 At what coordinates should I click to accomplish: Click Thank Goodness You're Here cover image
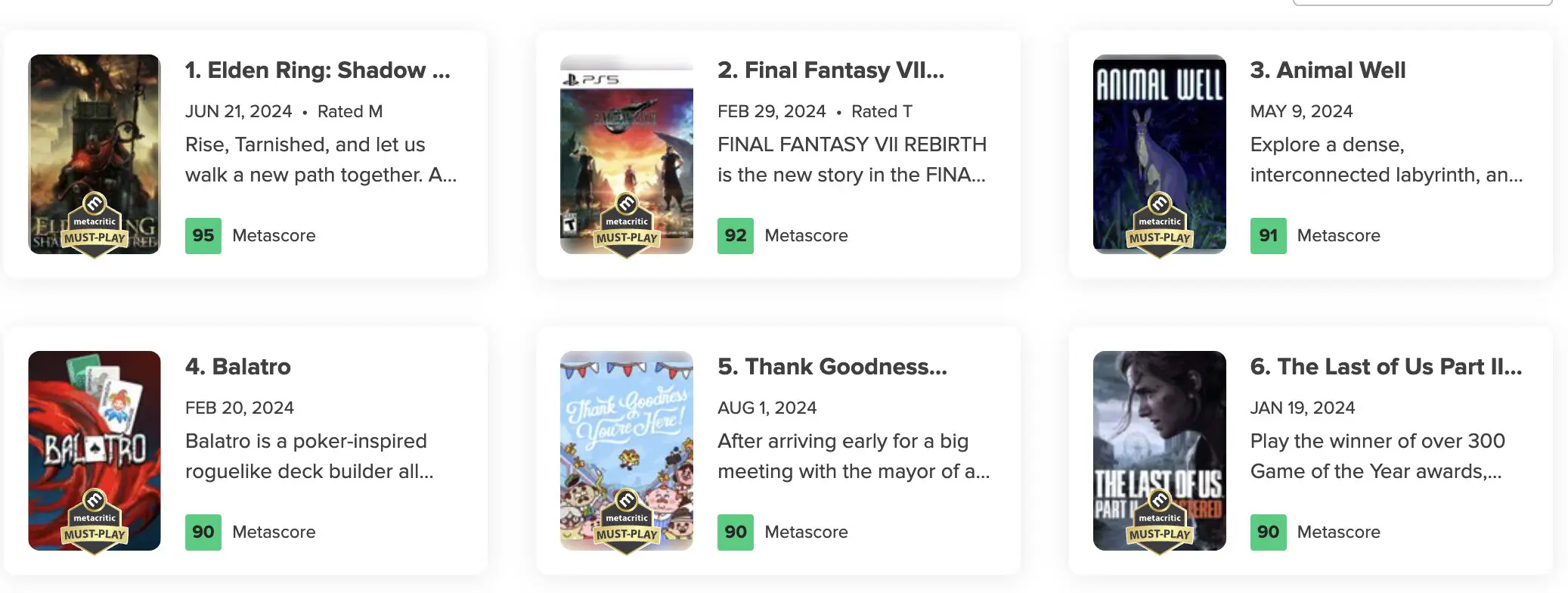[x=627, y=450]
